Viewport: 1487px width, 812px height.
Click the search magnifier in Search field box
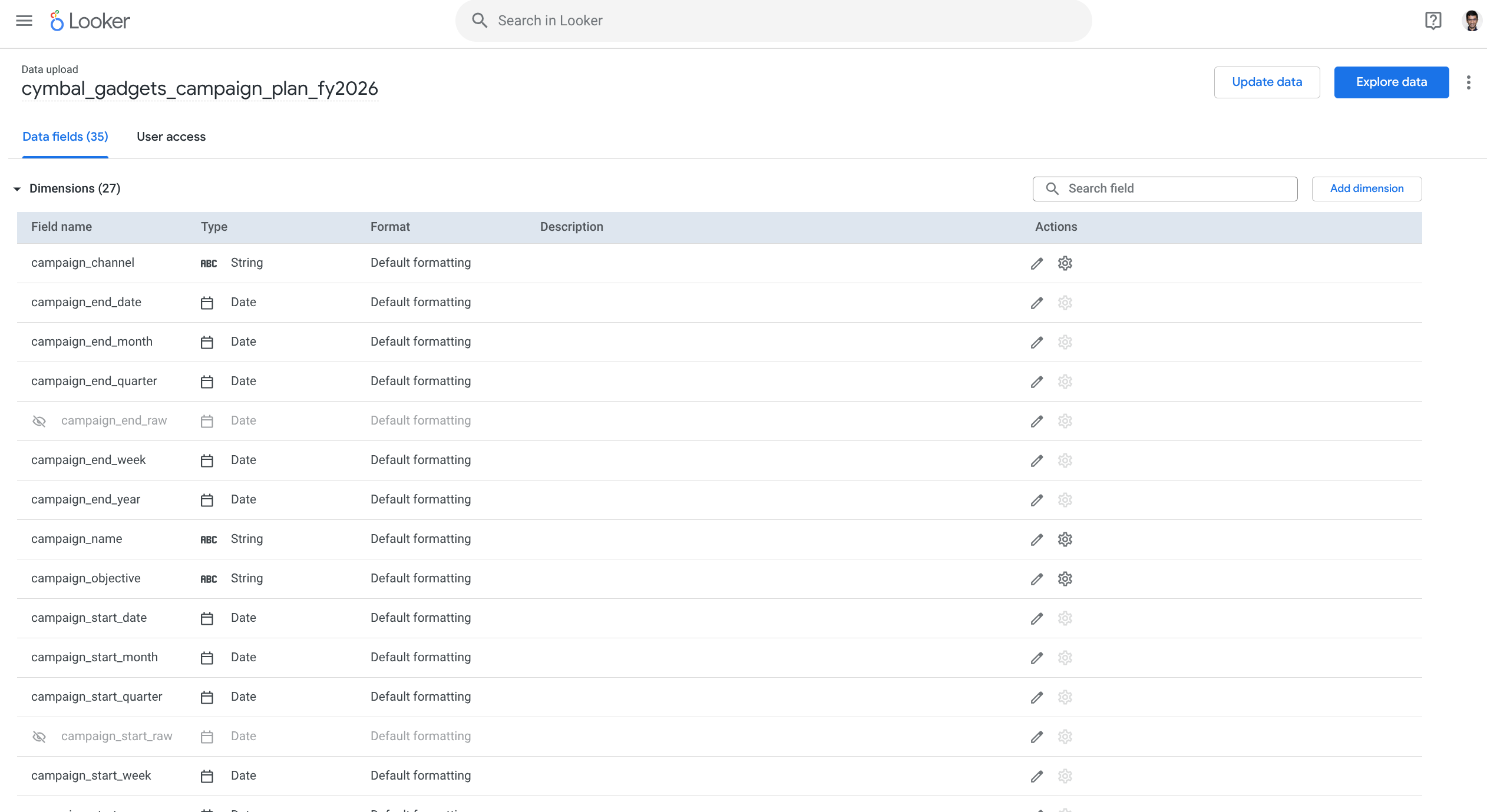pos(1053,188)
